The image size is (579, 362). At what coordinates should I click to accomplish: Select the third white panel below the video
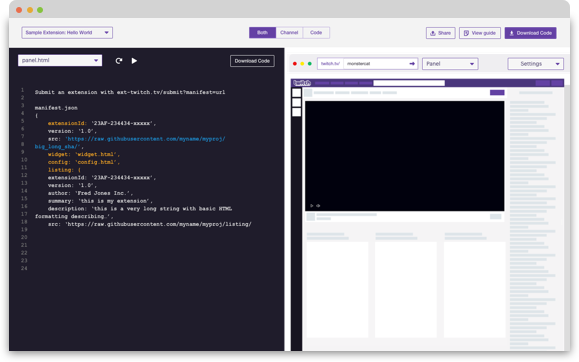[474, 289]
